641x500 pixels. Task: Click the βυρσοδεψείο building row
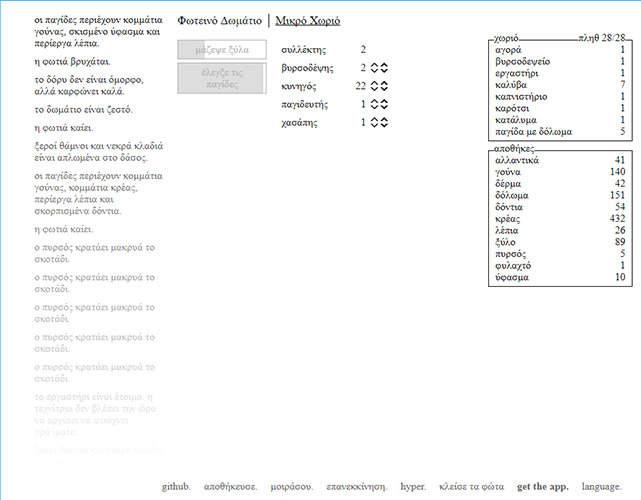coord(560,62)
